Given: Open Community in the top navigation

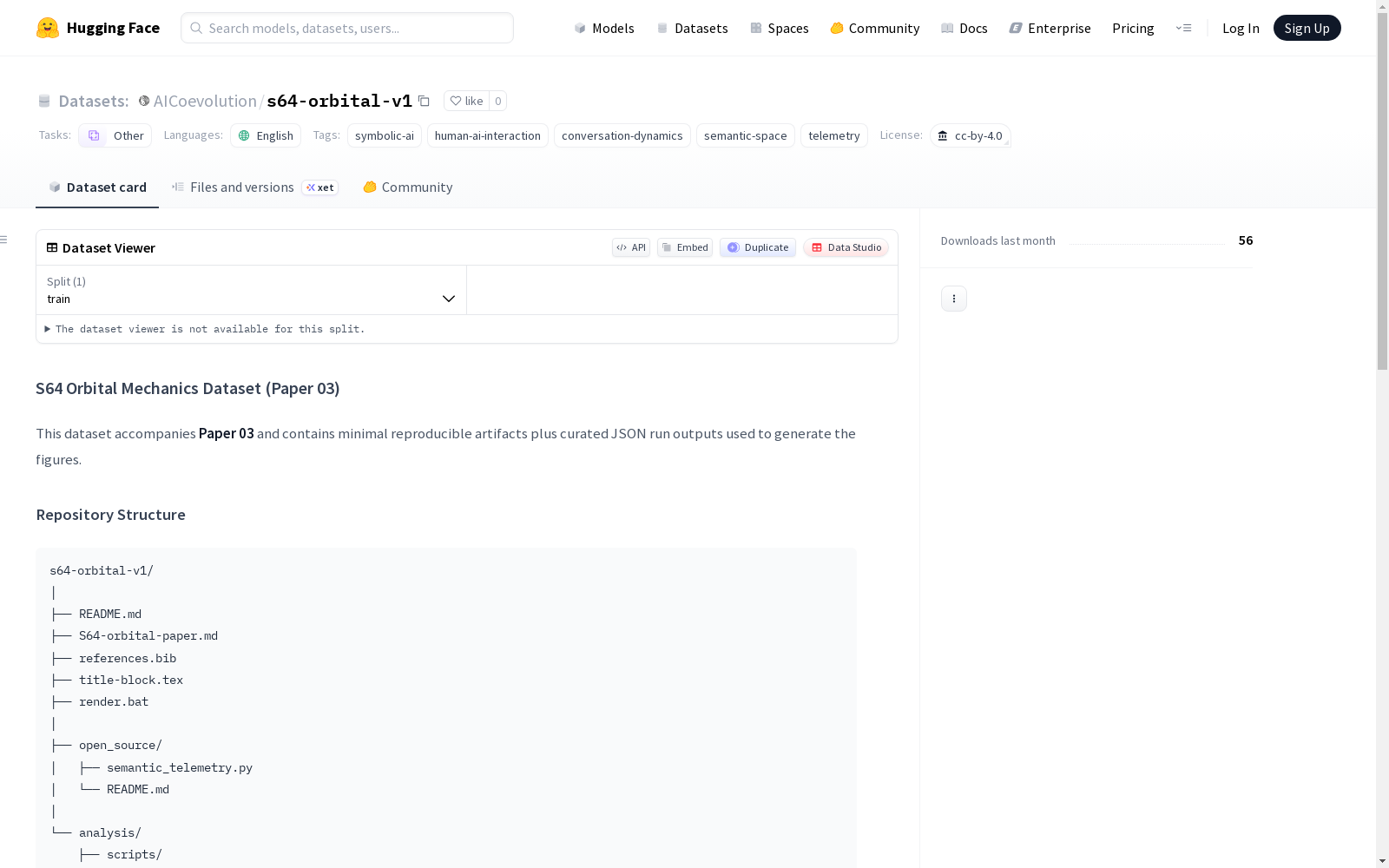Looking at the screenshot, I should [874, 28].
